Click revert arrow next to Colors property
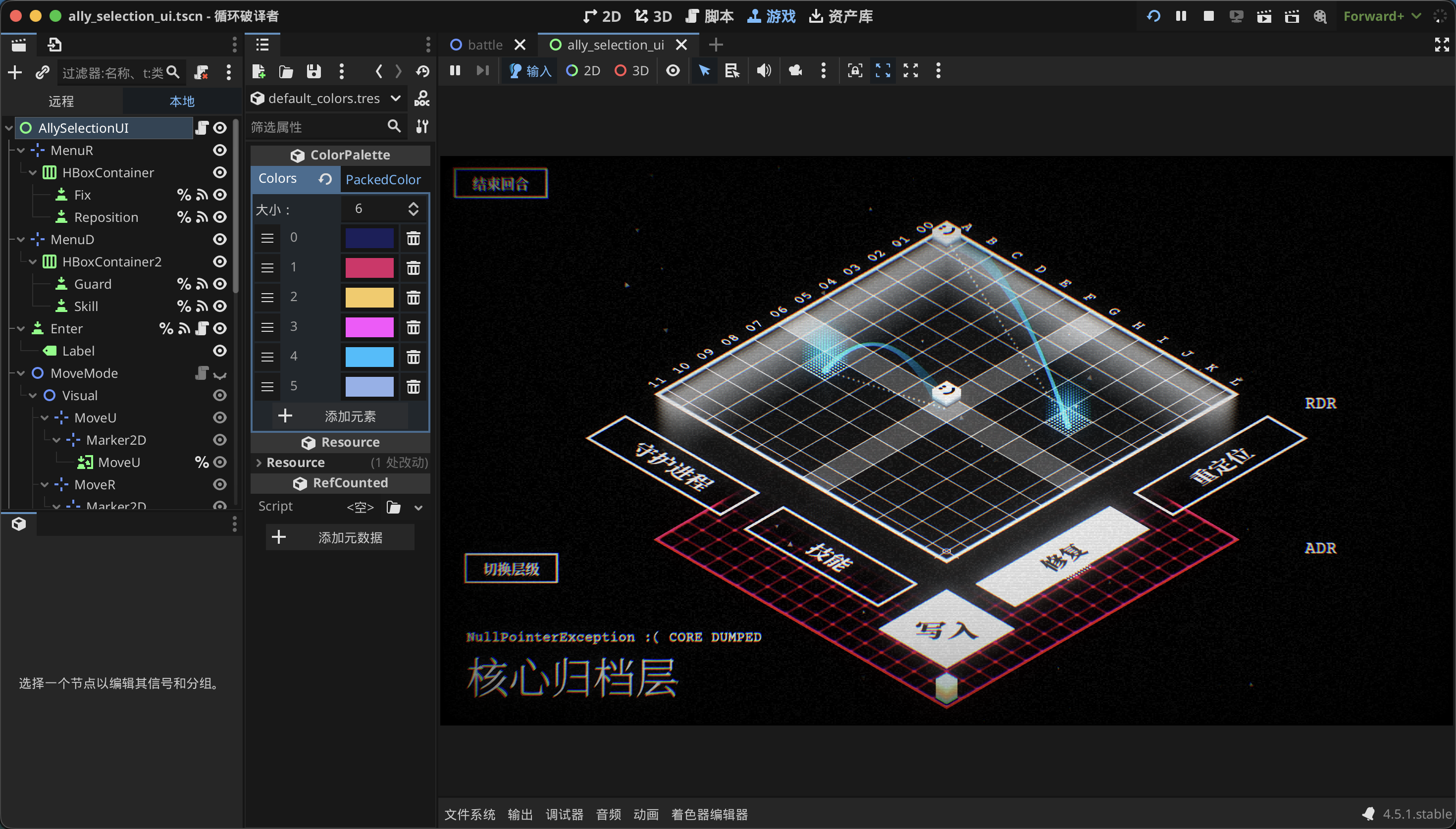1456x829 pixels. (x=325, y=179)
